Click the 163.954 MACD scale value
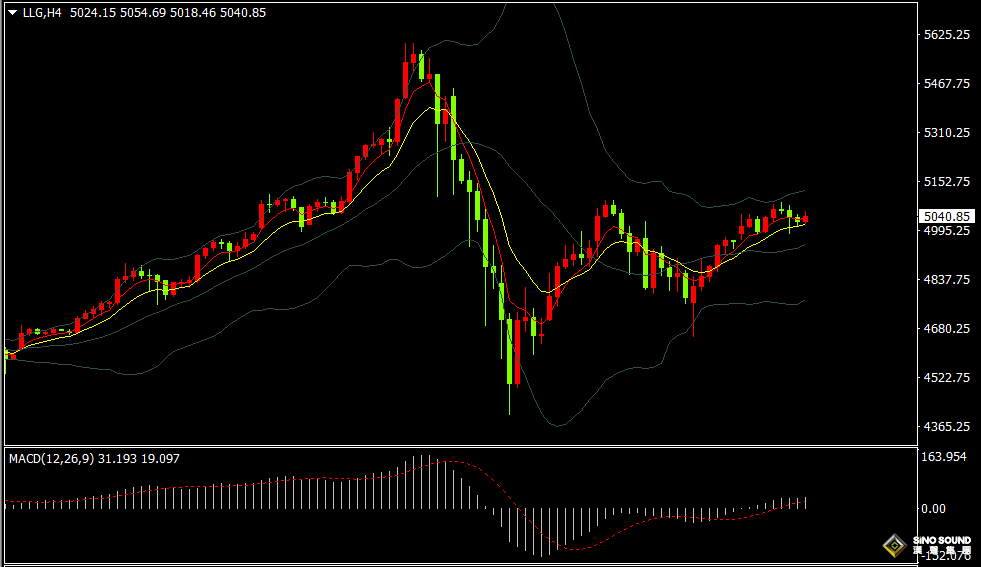This screenshot has height=567, width=981. point(946,457)
